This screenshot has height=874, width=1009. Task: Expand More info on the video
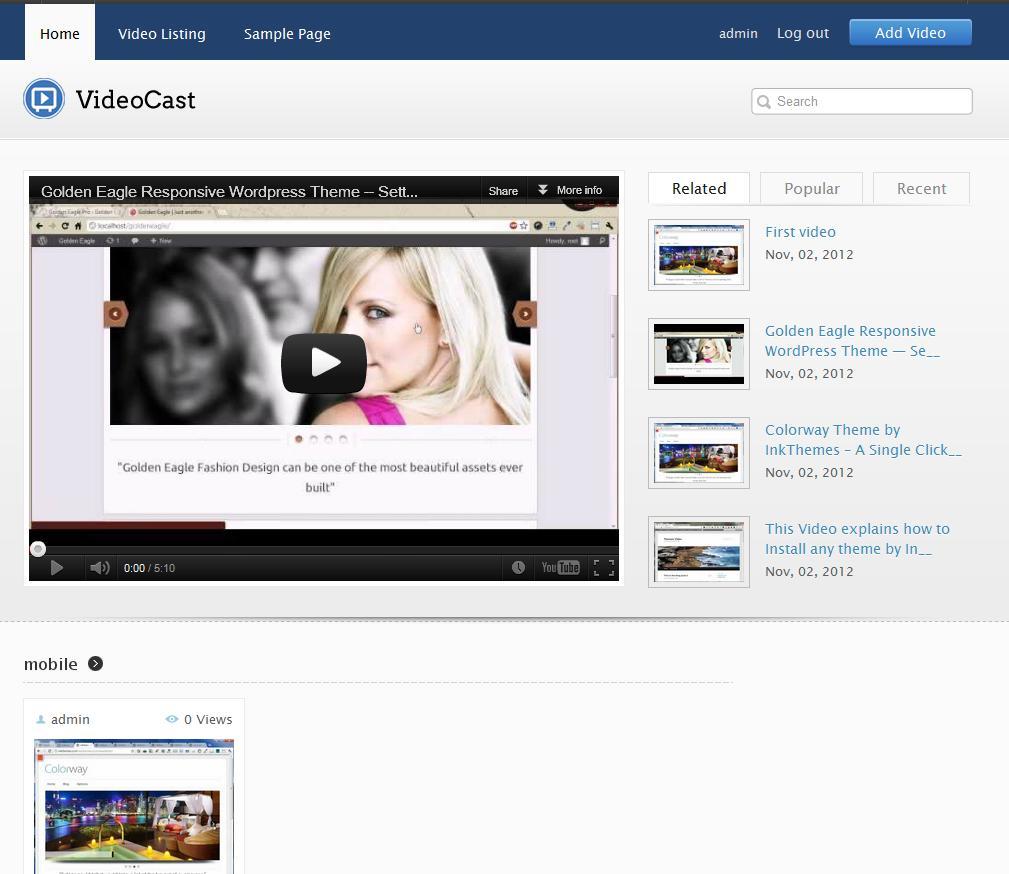pyautogui.click(x=570, y=190)
